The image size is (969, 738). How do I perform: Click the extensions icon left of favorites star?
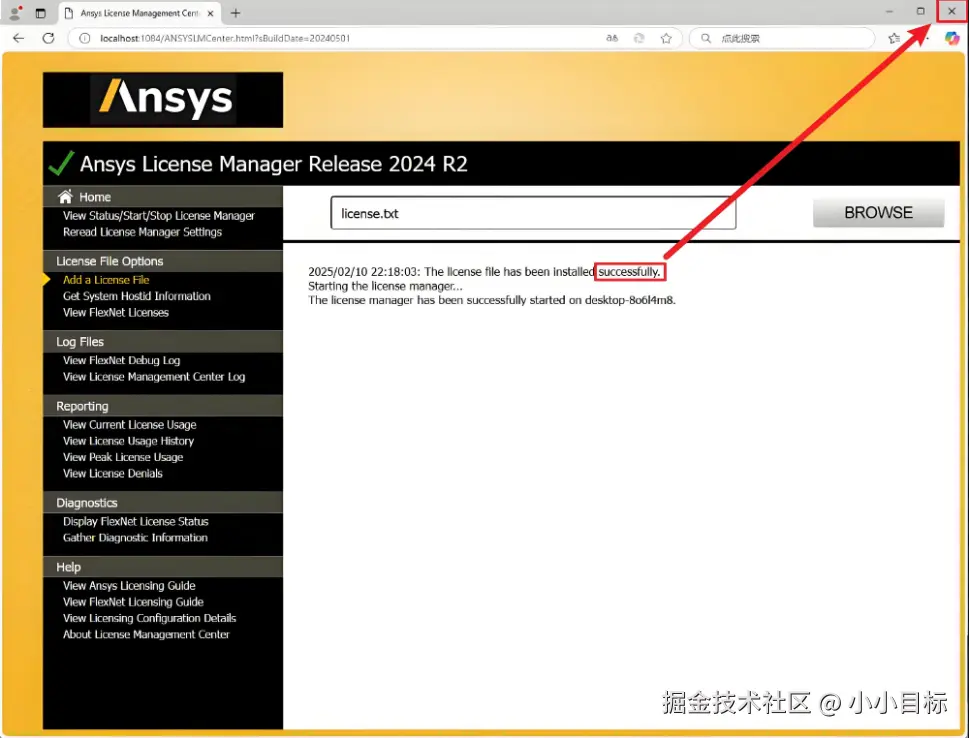pos(639,38)
